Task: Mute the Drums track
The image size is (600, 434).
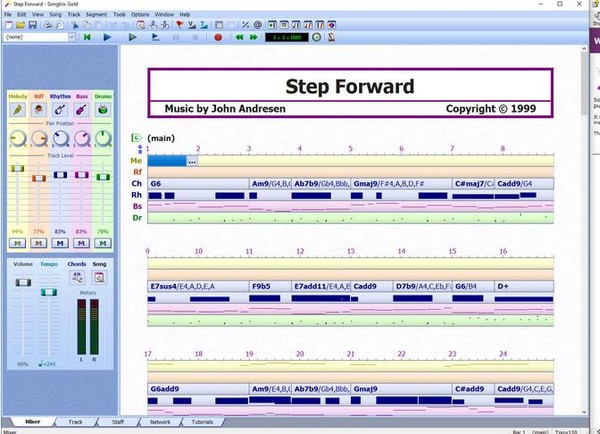Action: 102,243
